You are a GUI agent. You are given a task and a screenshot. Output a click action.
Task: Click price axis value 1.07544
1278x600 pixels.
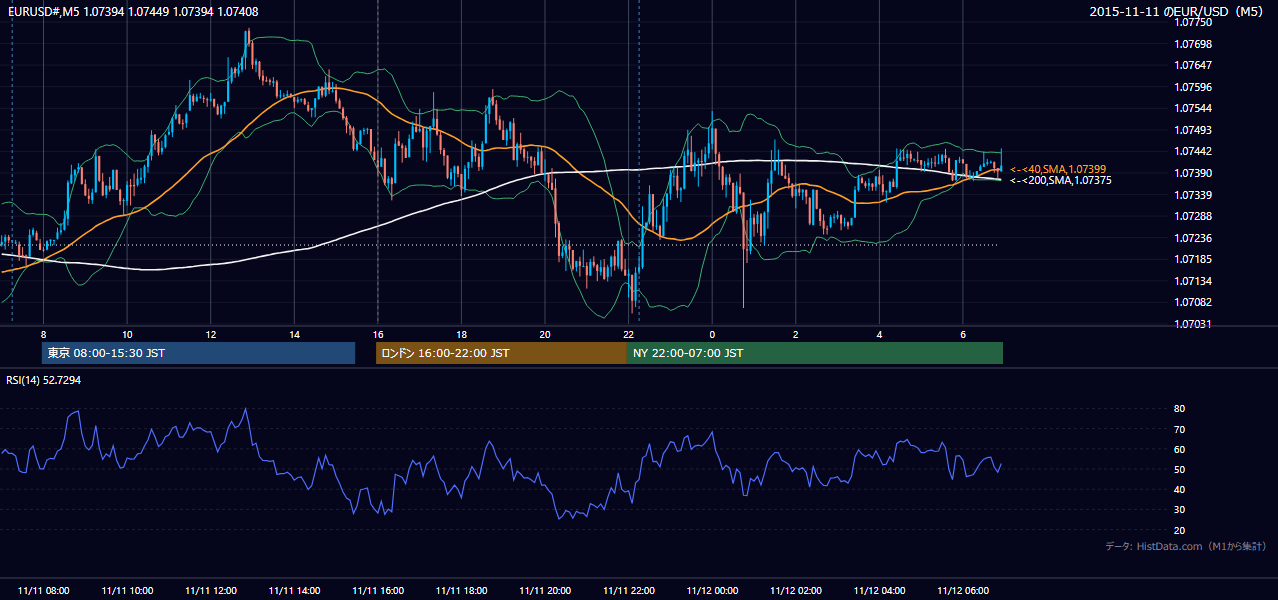point(1195,108)
